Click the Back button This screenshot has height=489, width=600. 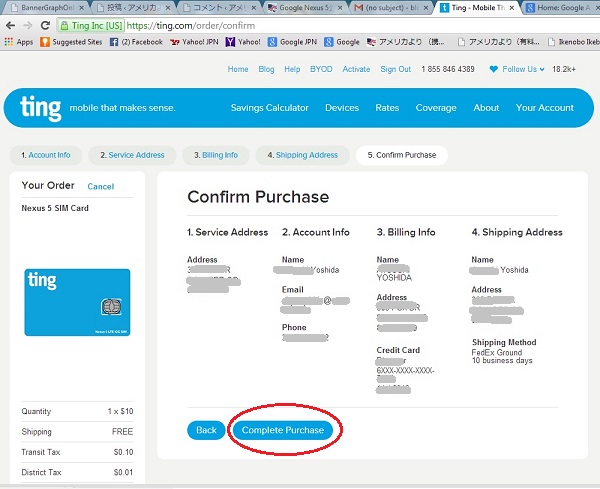click(x=206, y=430)
